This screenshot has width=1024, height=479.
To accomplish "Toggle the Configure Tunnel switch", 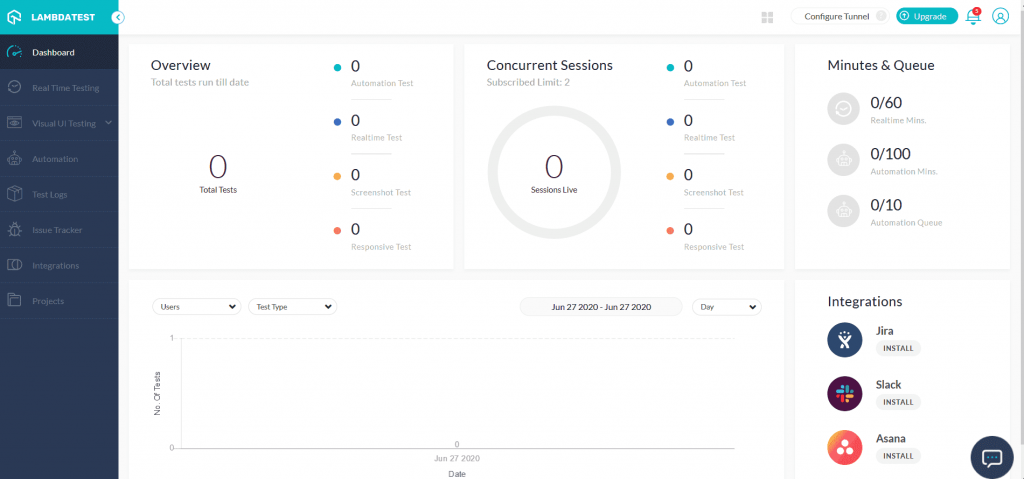I will coord(880,16).
